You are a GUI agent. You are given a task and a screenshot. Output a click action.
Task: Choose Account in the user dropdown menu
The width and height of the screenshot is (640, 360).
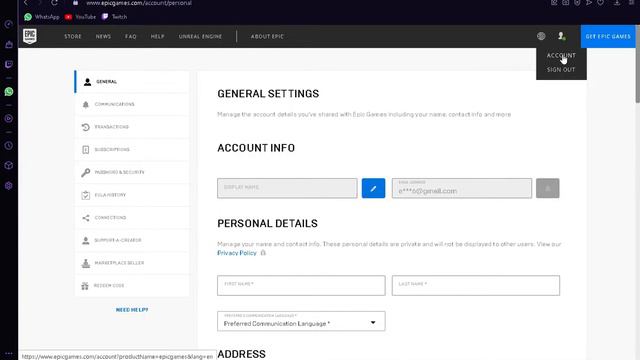[x=561, y=56]
